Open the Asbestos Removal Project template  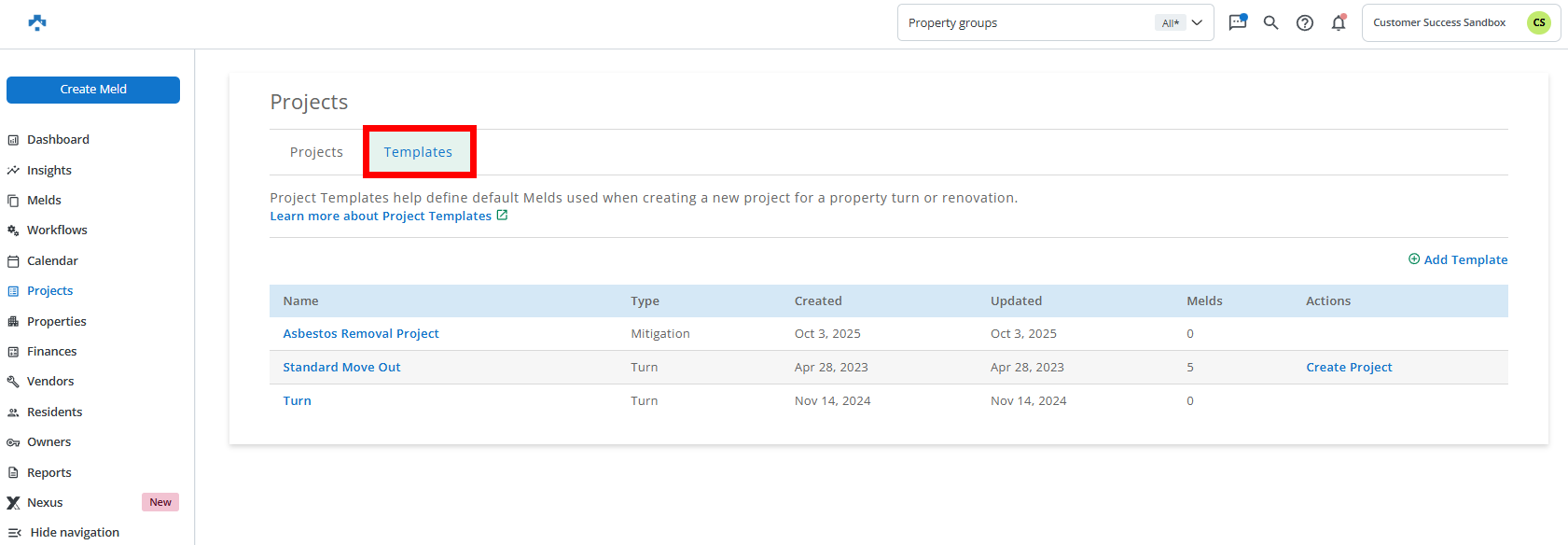[361, 334]
